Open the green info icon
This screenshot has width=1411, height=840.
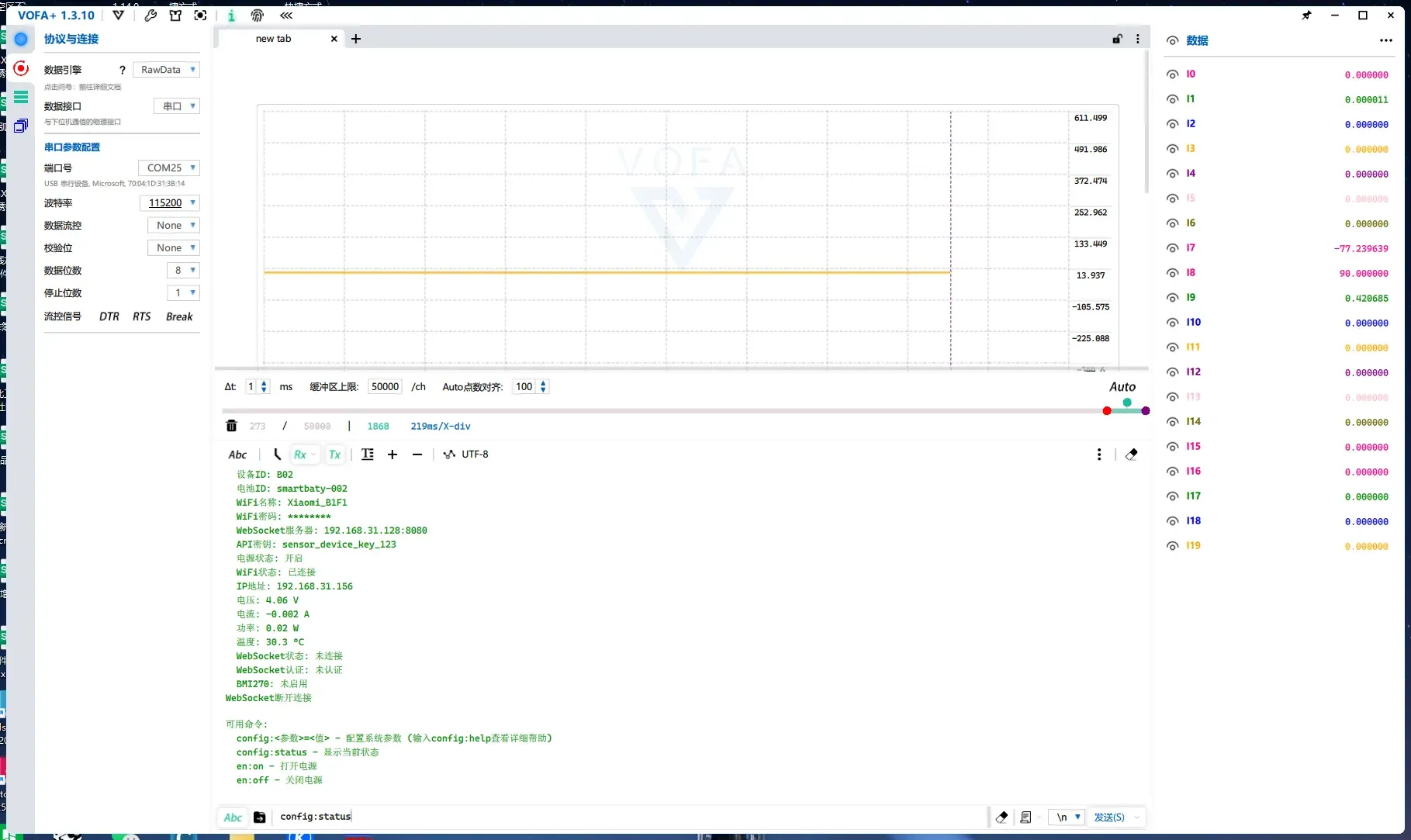[231, 16]
